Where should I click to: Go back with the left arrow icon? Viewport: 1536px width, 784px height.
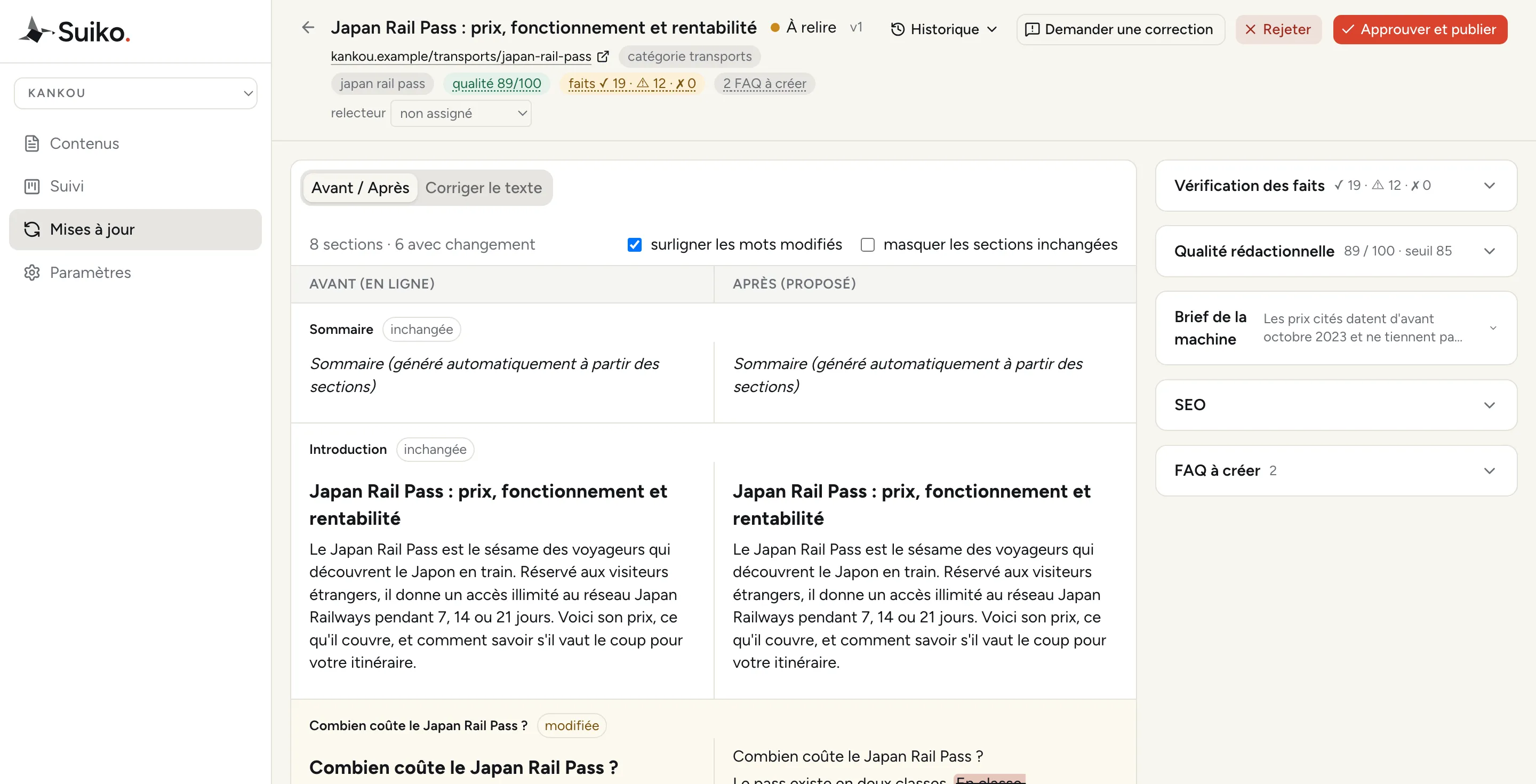tap(308, 27)
